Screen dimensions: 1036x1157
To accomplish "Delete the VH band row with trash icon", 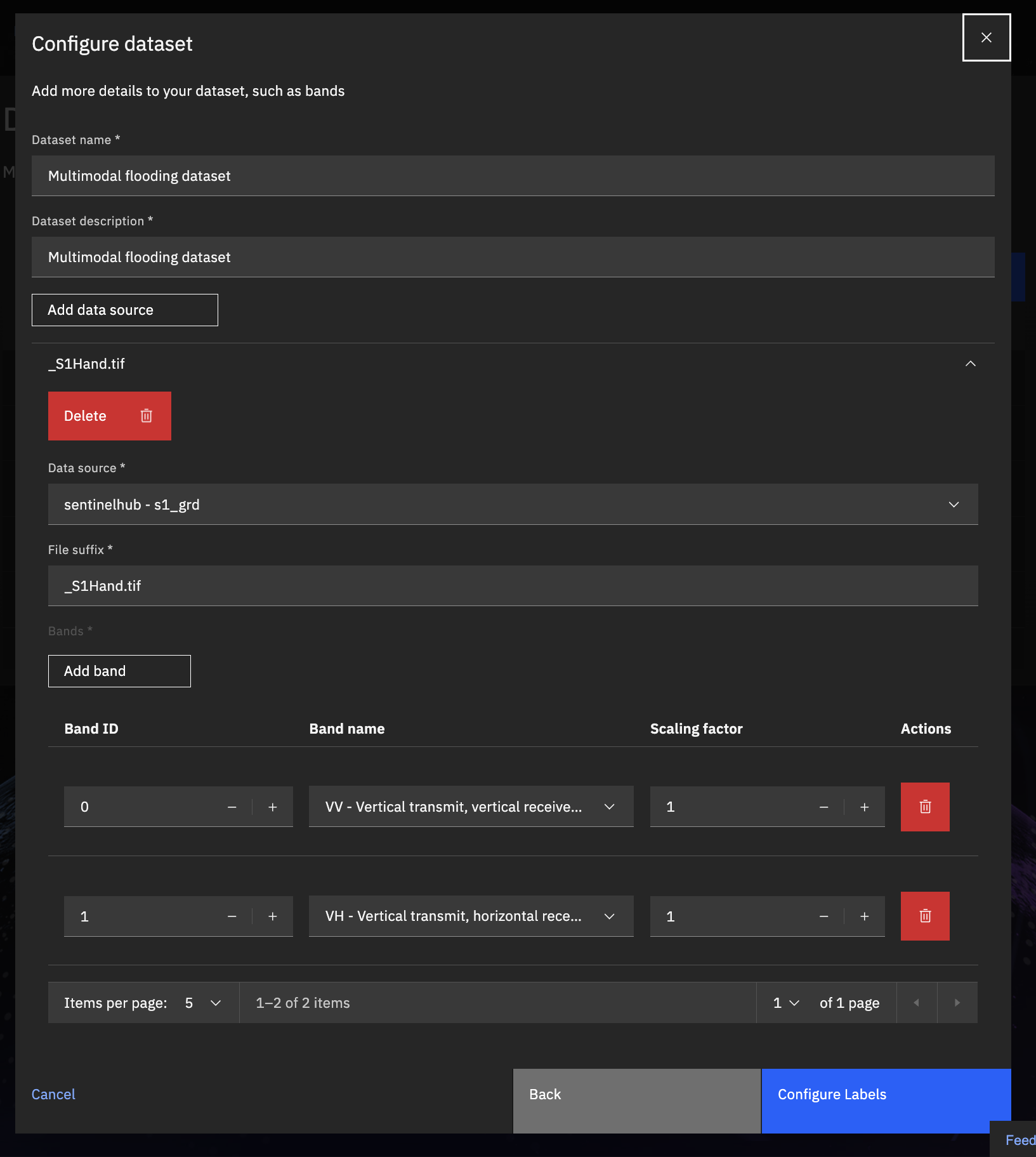I will tap(924, 916).
